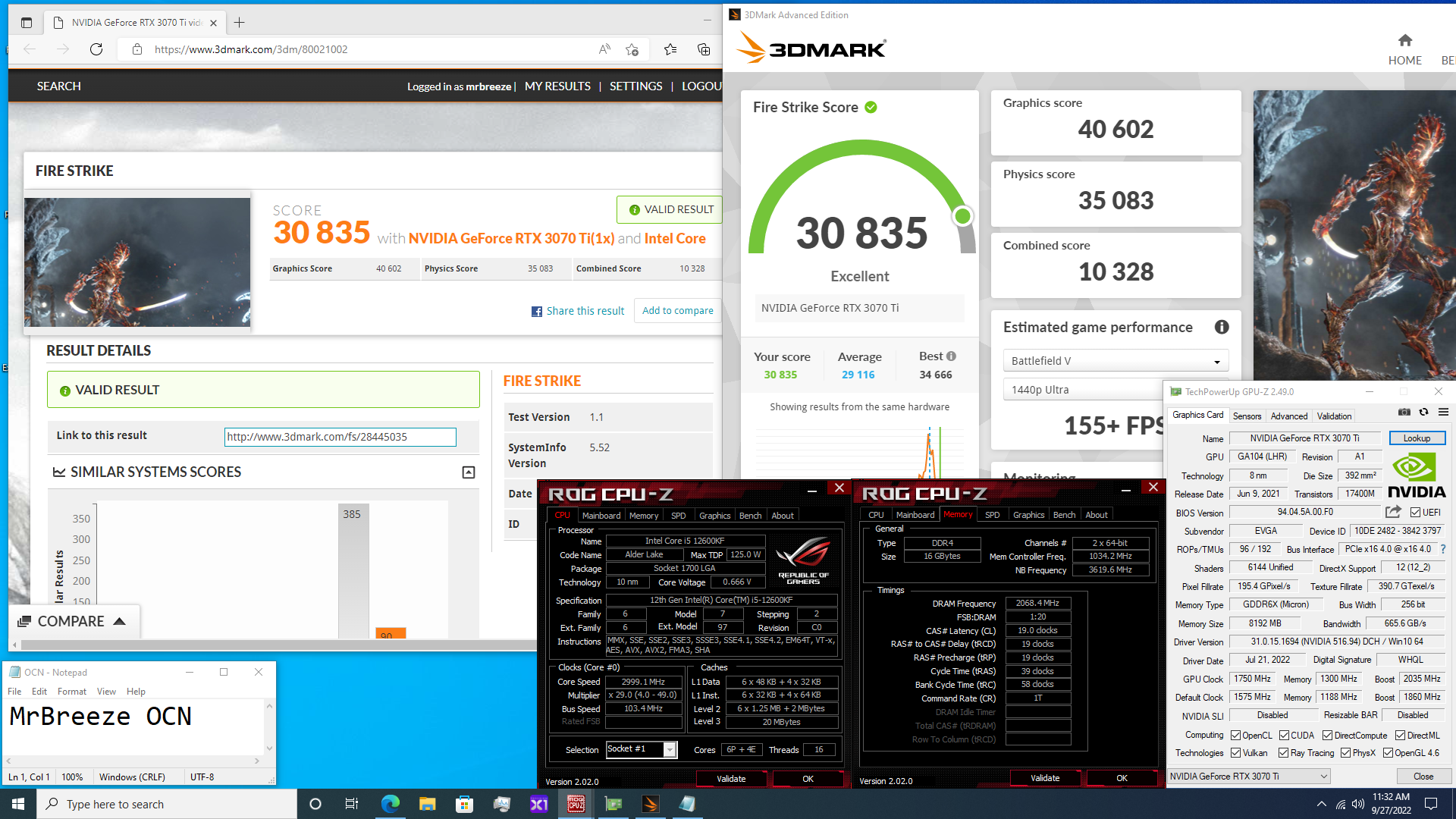The height and width of the screenshot is (819, 1456).
Task: Open the Battlefield V game dropdown
Action: (x=1116, y=361)
